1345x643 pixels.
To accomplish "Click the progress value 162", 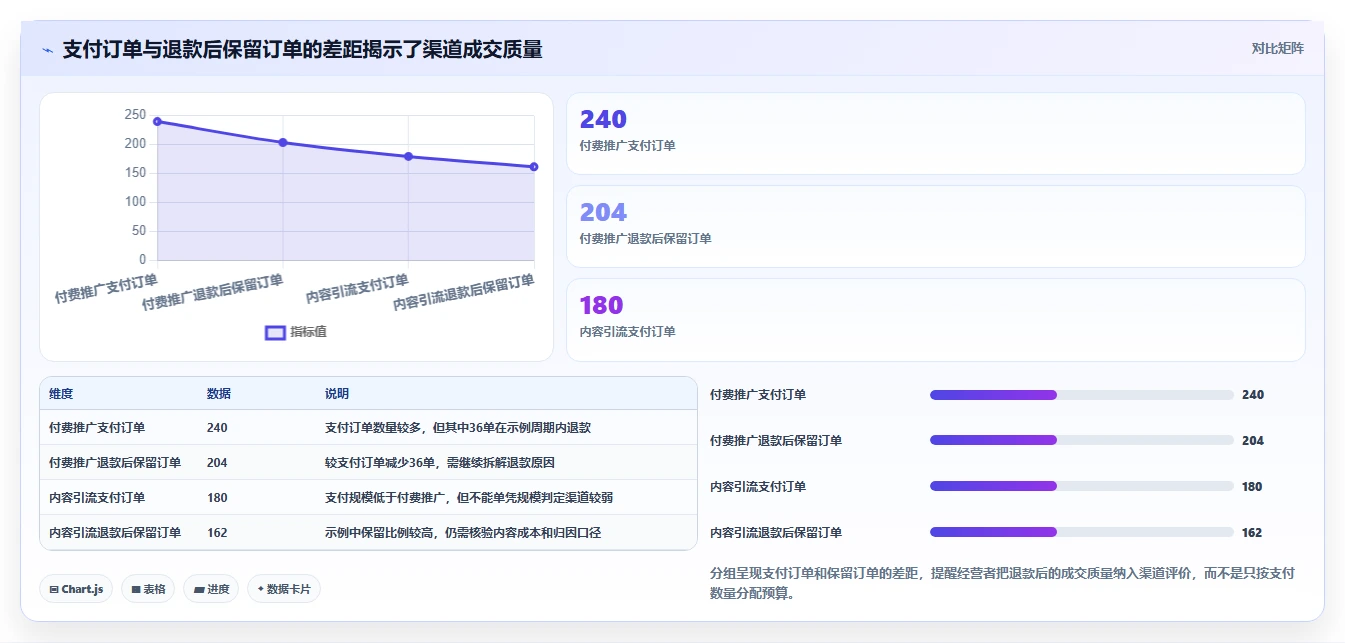I will [x=1252, y=533].
